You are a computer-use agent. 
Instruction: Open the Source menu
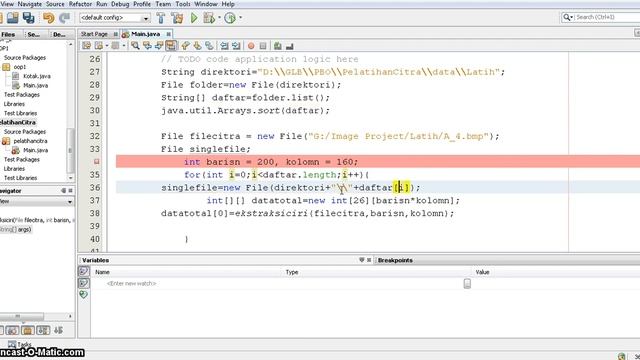coord(55,4)
